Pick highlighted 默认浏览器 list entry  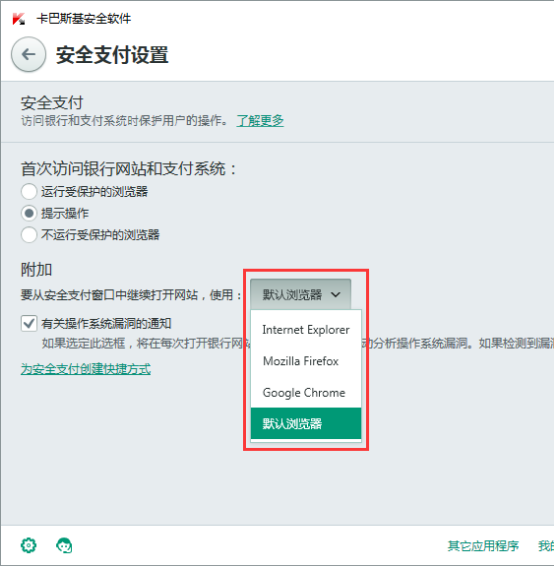(306, 423)
